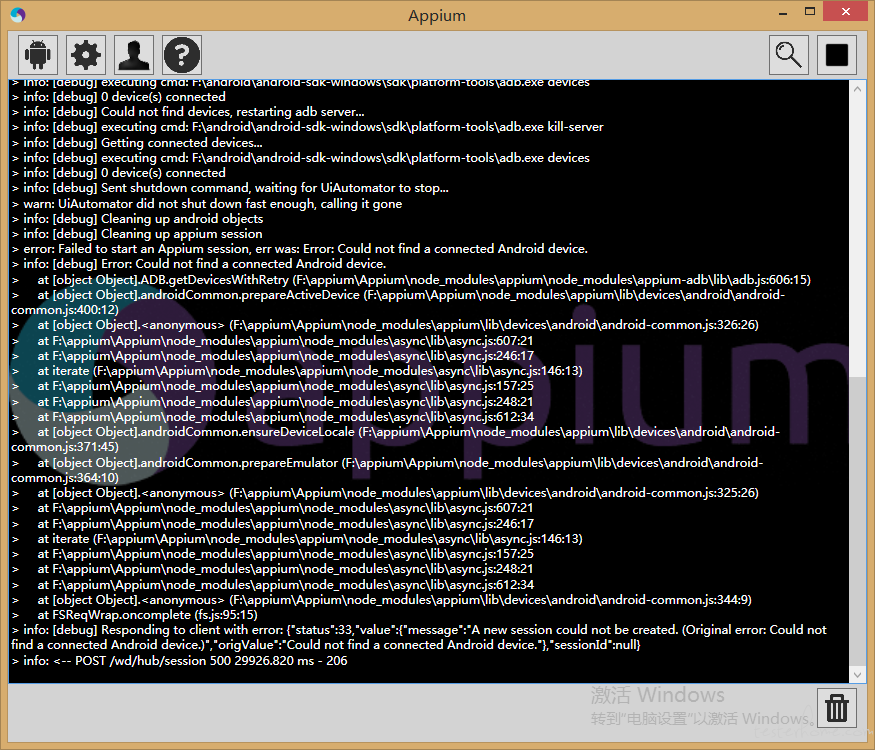Click the line "Responding to client with error"
The width and height of the screenshot is (875, 750).
419,637
